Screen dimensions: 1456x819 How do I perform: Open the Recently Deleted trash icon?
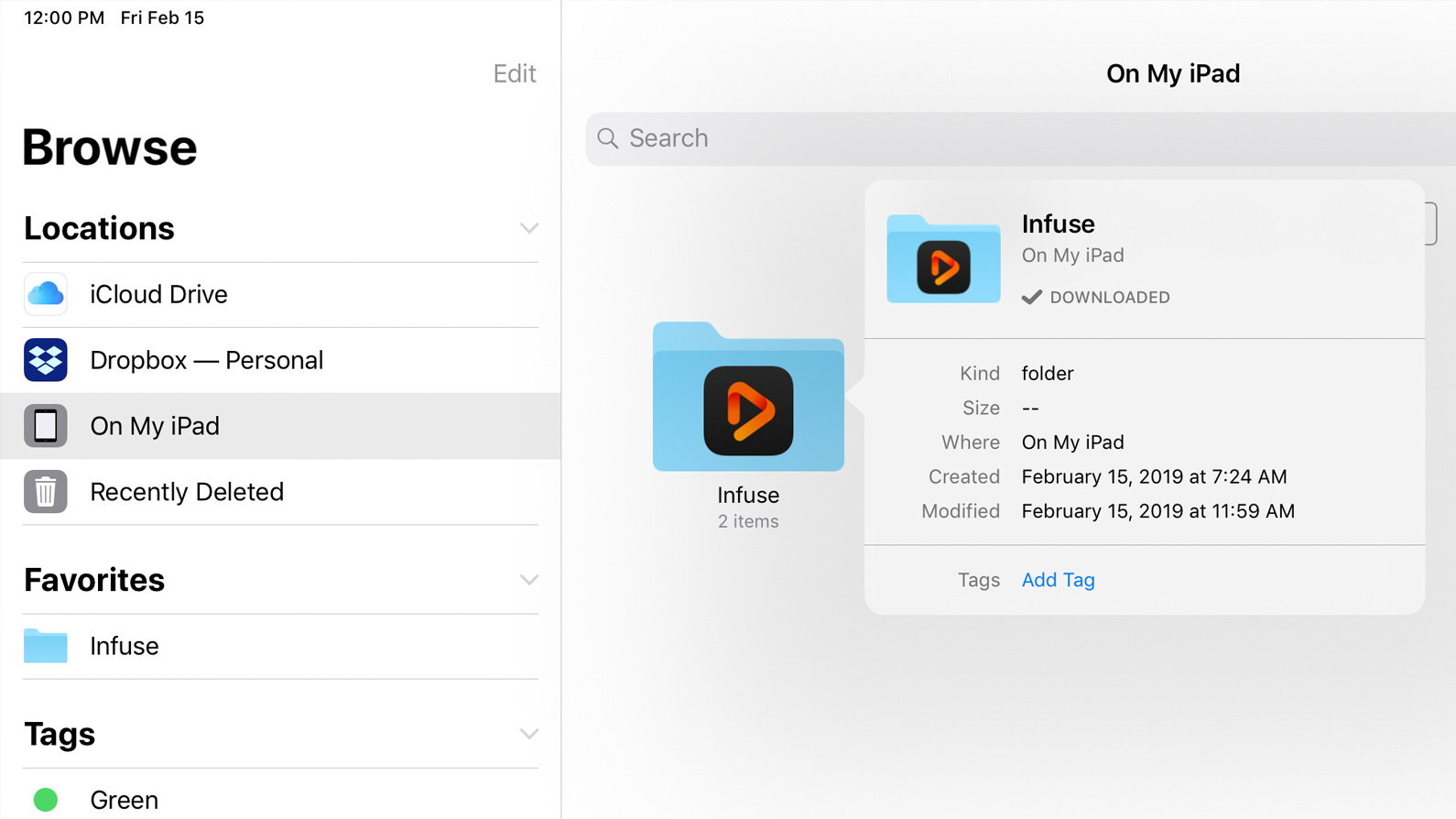click(x=45, y=492)
